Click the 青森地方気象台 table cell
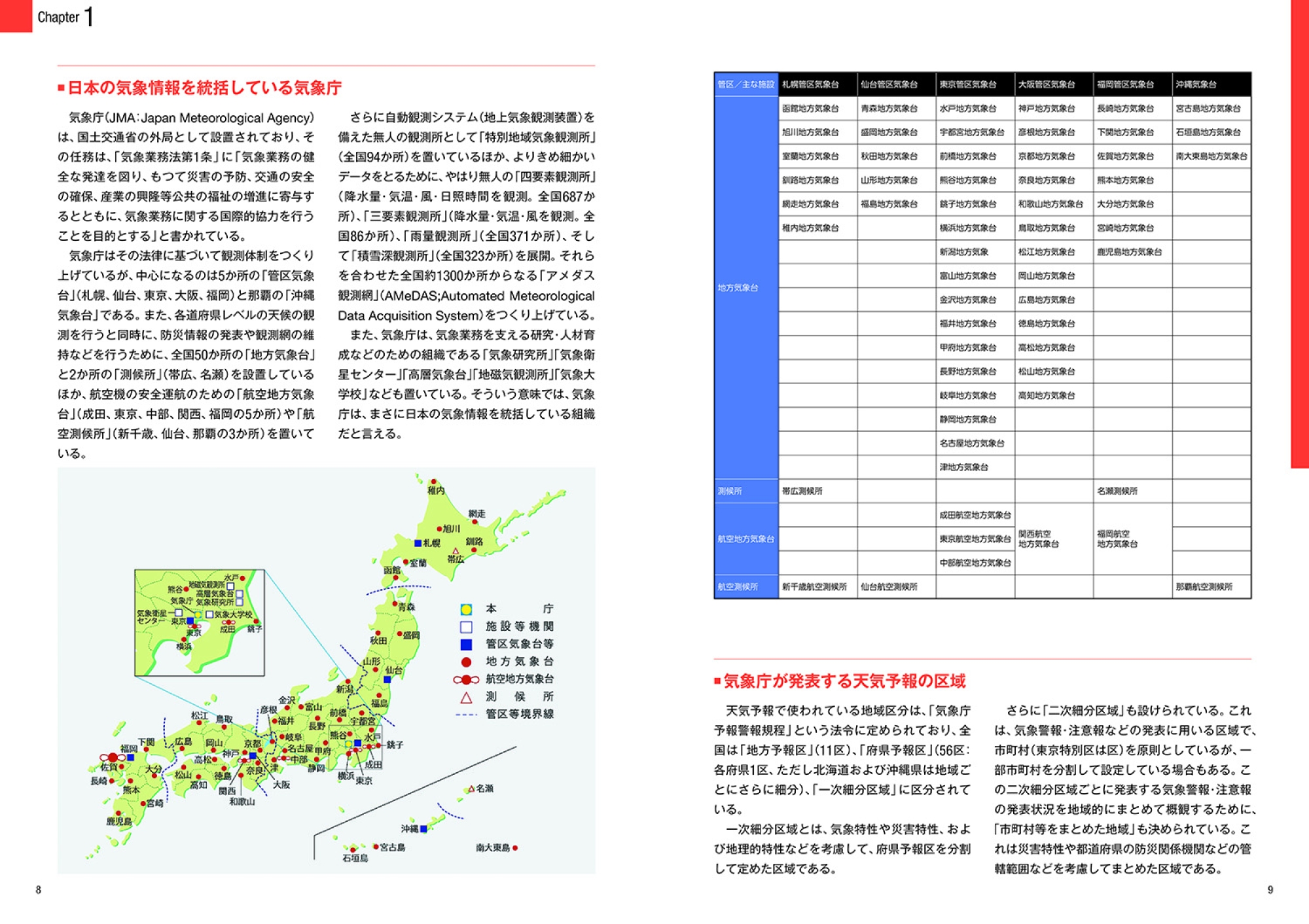The width and height of the screenshot is (1309, 924). tap(897, 109)
